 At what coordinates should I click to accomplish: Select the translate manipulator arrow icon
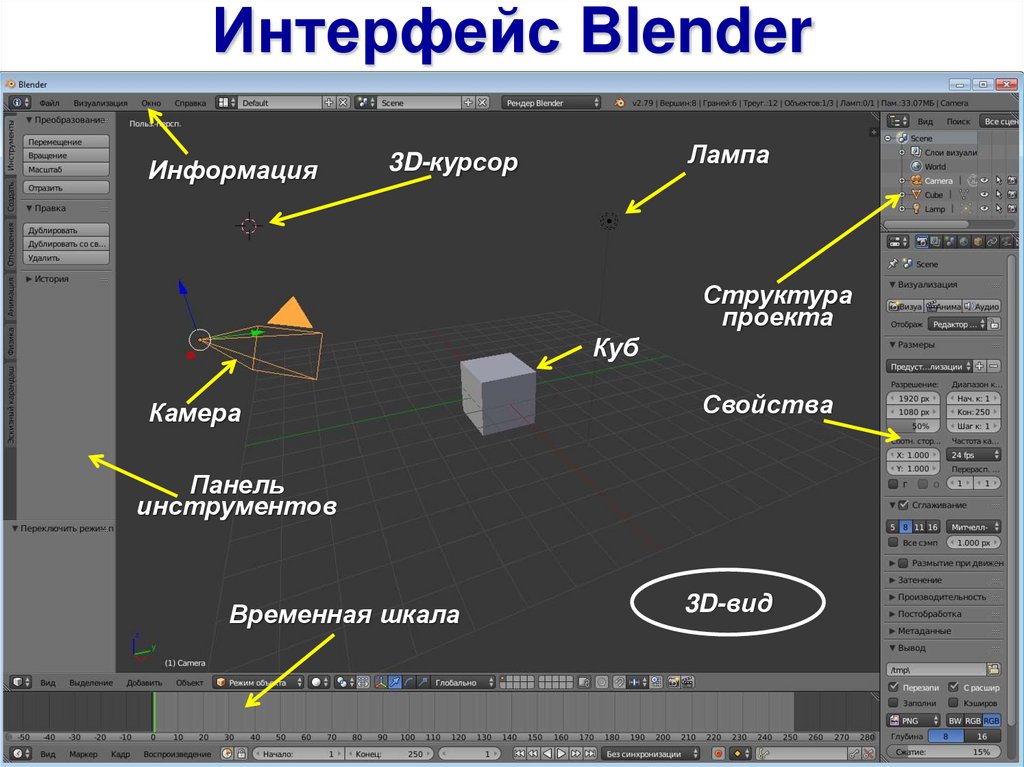[395, 682]
